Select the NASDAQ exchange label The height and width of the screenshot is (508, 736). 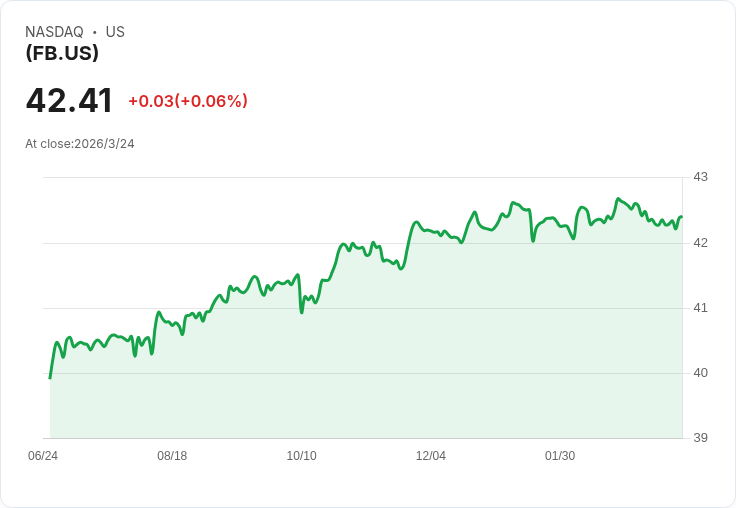pyautogui.click(x=54, y=32)
